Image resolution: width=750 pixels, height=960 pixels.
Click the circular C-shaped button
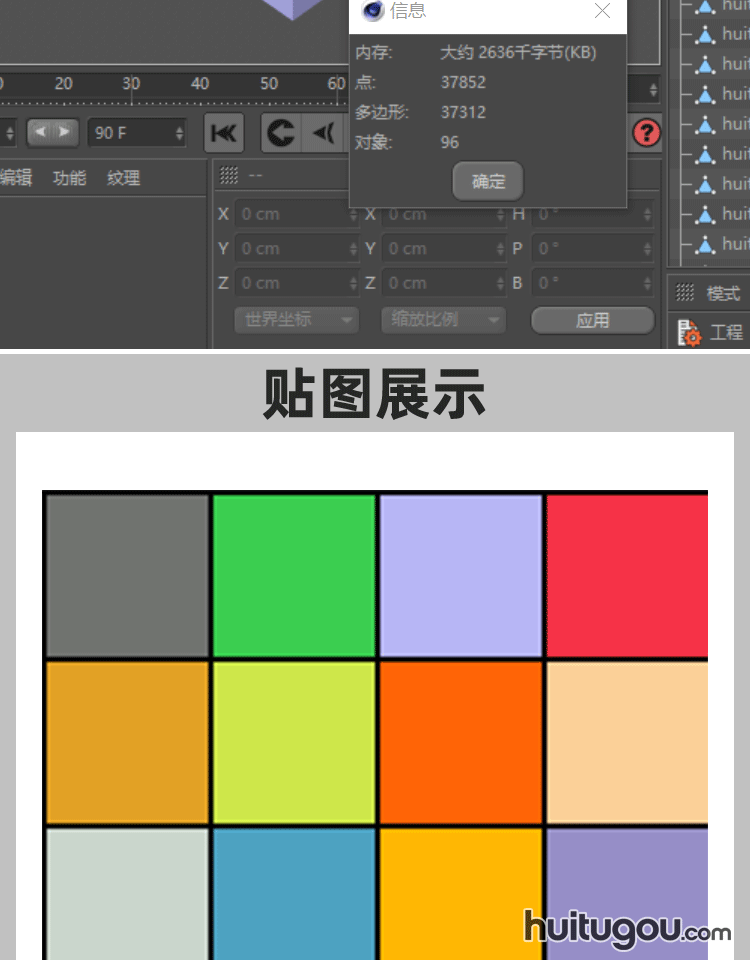[x=281, y=133]
